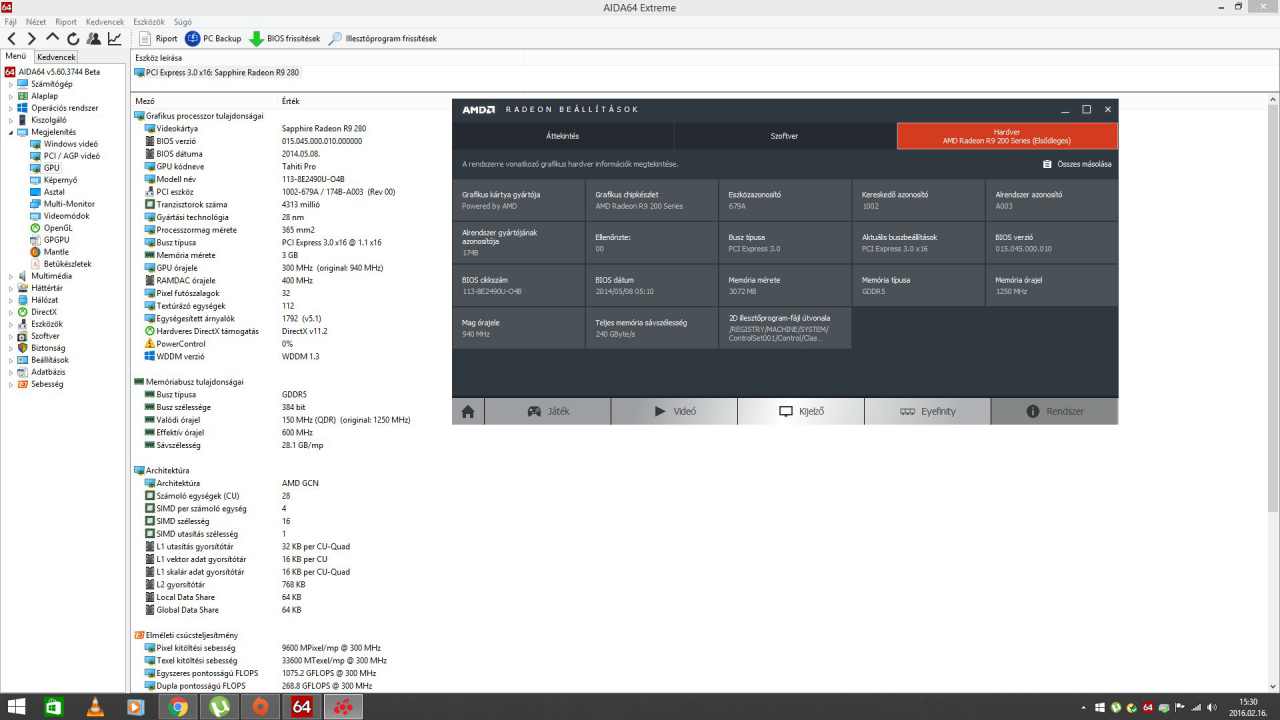Viewport: 1280px width, 720px height.
Task: Open the Videó section in Radeon Settings
Action: (675, 411)
